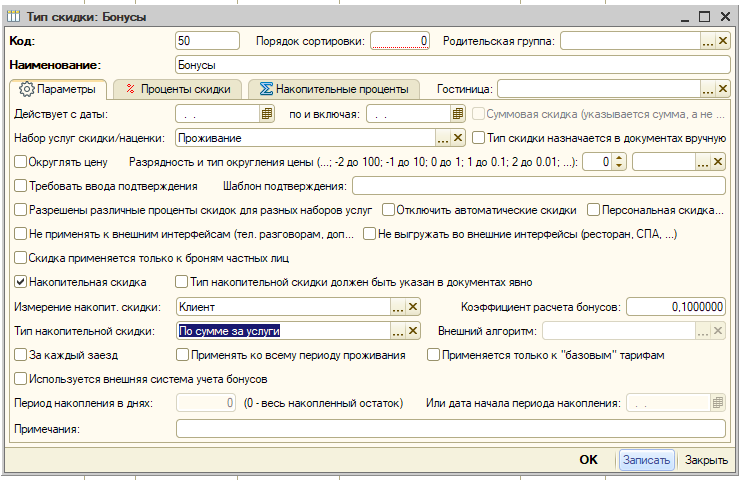
Task: Click the Шаблон подтверждения input field
Action: coord(539,186)
